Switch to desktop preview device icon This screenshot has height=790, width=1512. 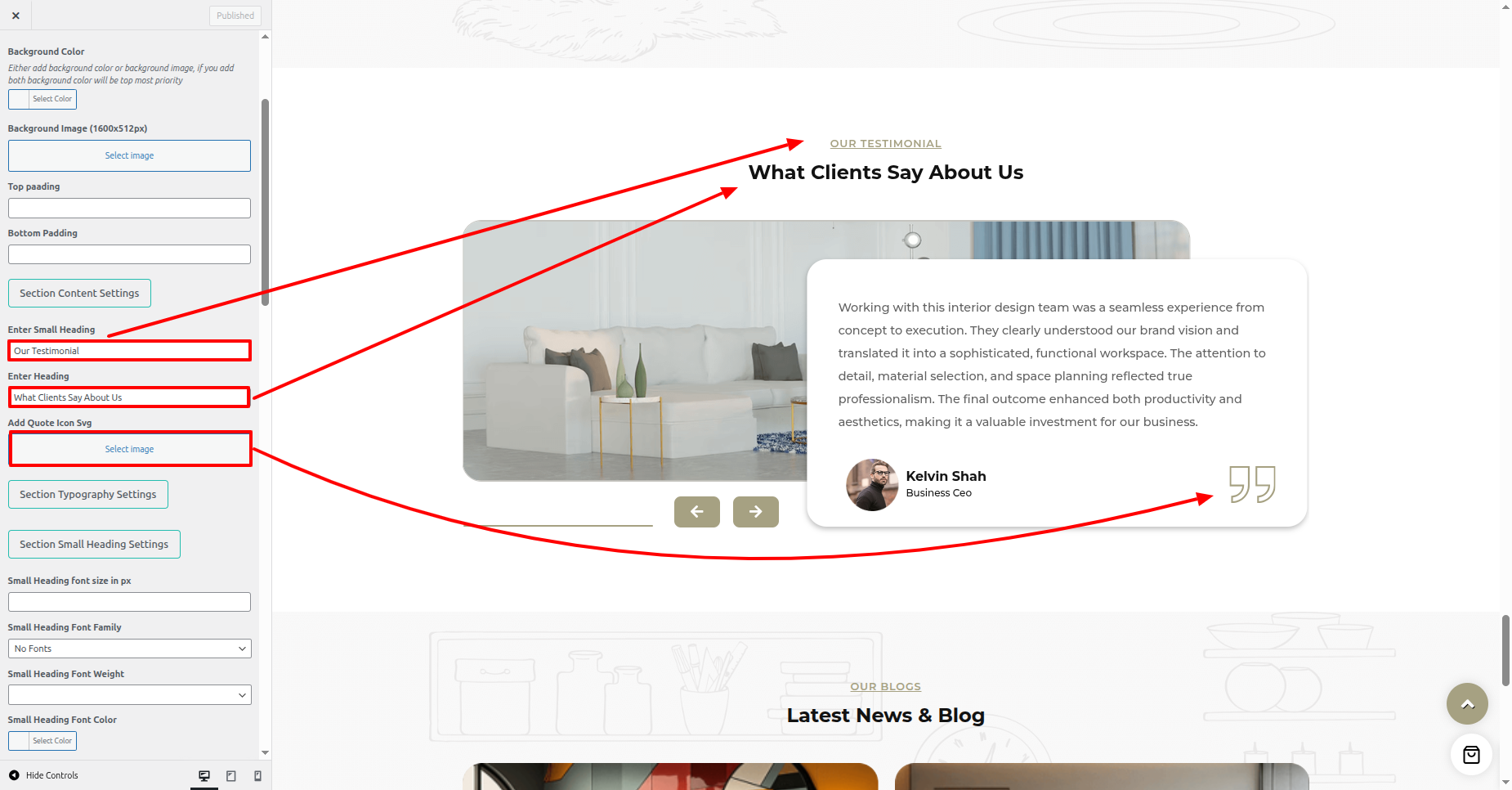tap(204, 776)
